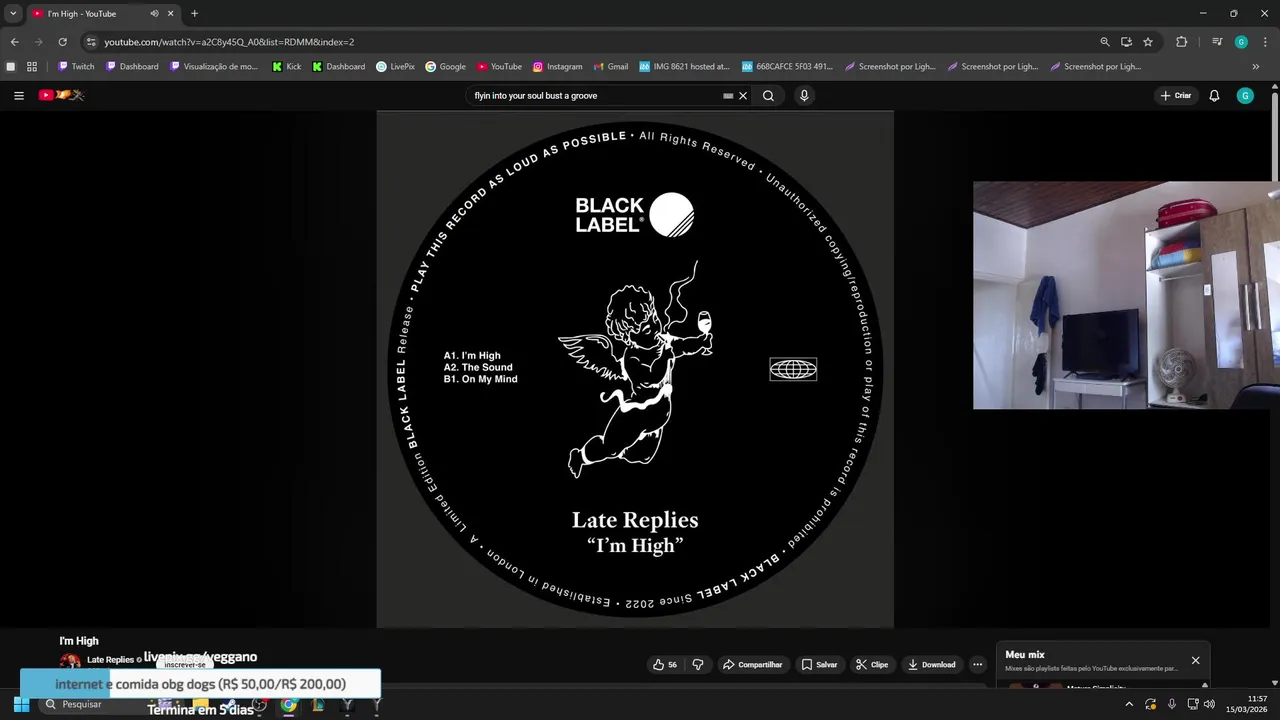Open the LivePix bookmark

click(395, 67)
